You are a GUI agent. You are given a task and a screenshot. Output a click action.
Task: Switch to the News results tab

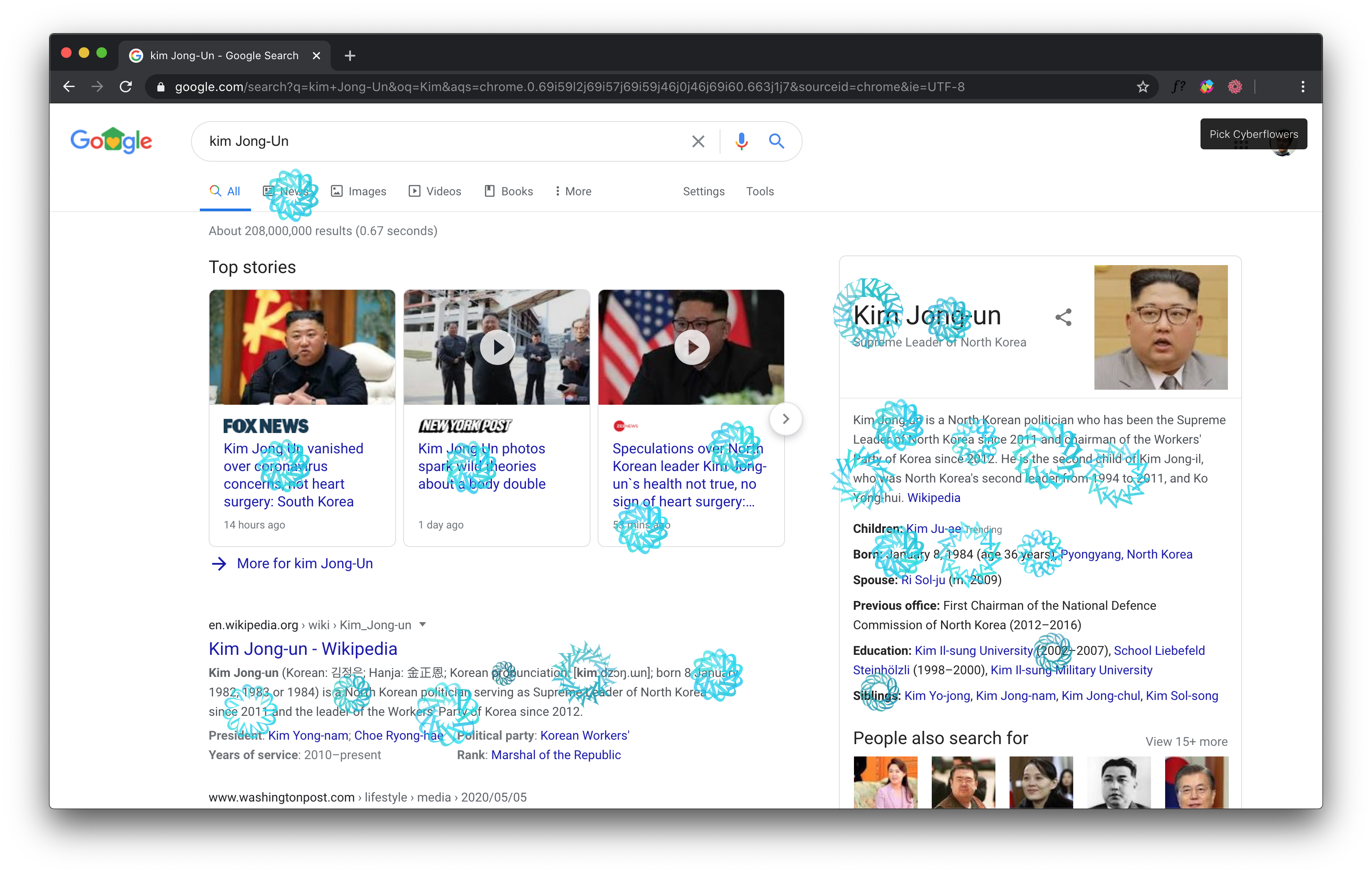(286, 191)
